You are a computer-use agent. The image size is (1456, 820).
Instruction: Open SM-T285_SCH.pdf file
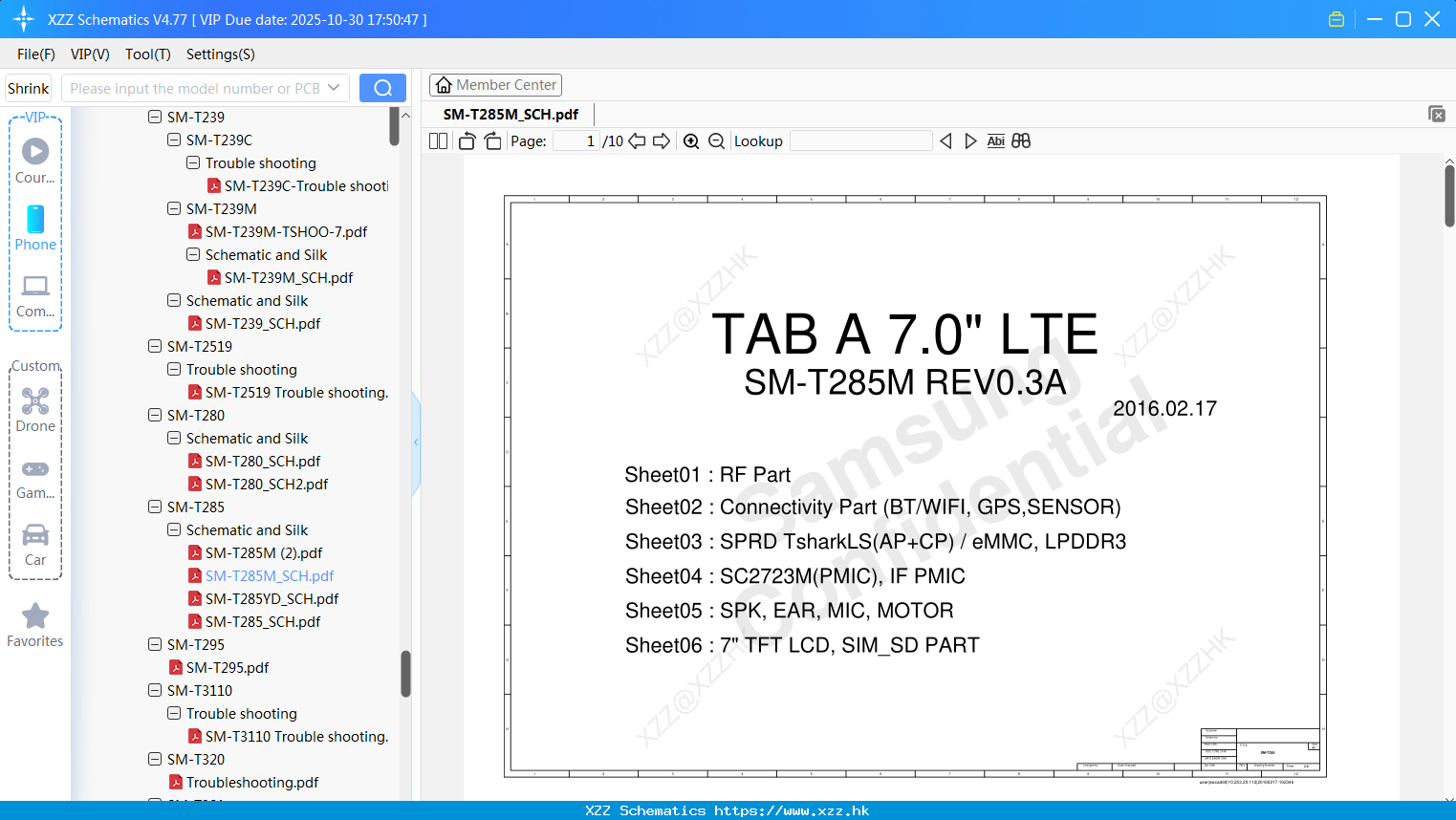coord(263,621)
